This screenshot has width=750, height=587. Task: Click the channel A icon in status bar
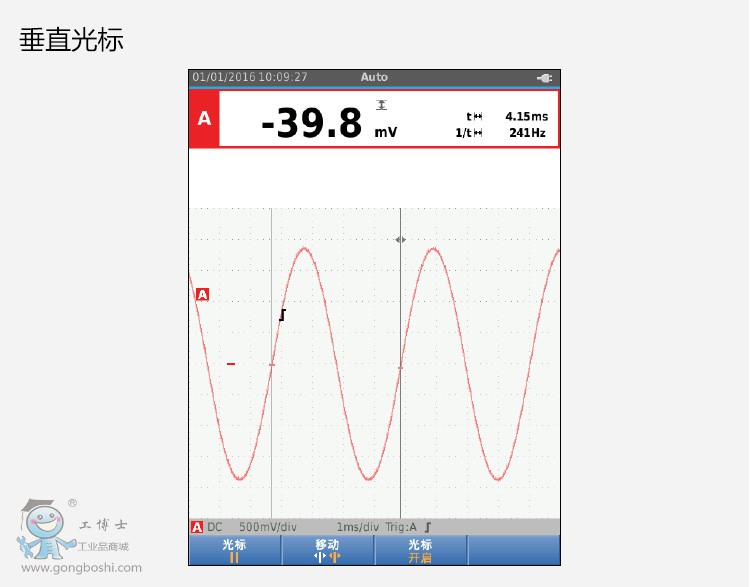pos(197,527)
